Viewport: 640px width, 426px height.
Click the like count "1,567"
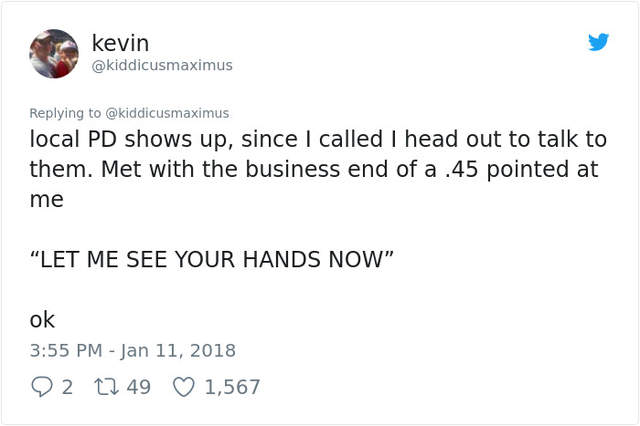(232, 387)
